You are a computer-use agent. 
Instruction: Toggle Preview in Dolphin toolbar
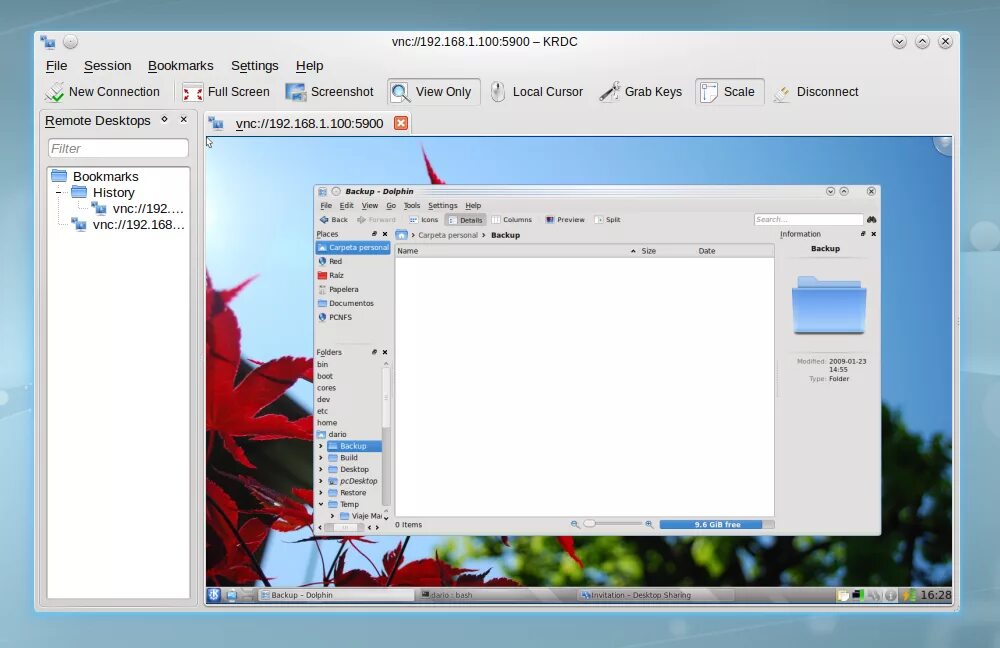[565, 219]
